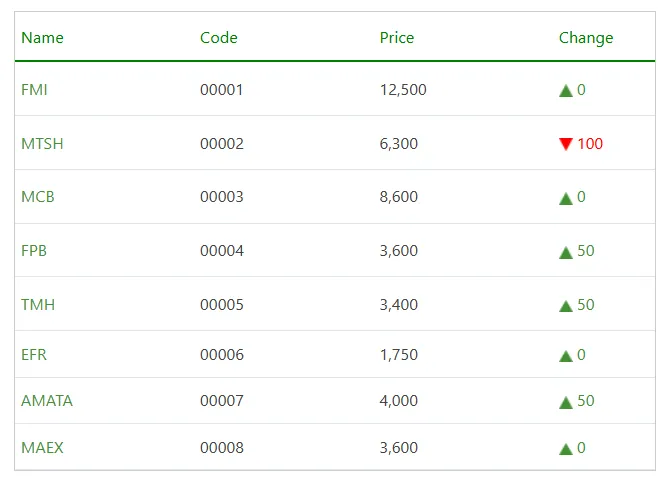This screenshot has width=665, height=484.
Task: Open the AMATA stock link
Action: pos(47,401)
